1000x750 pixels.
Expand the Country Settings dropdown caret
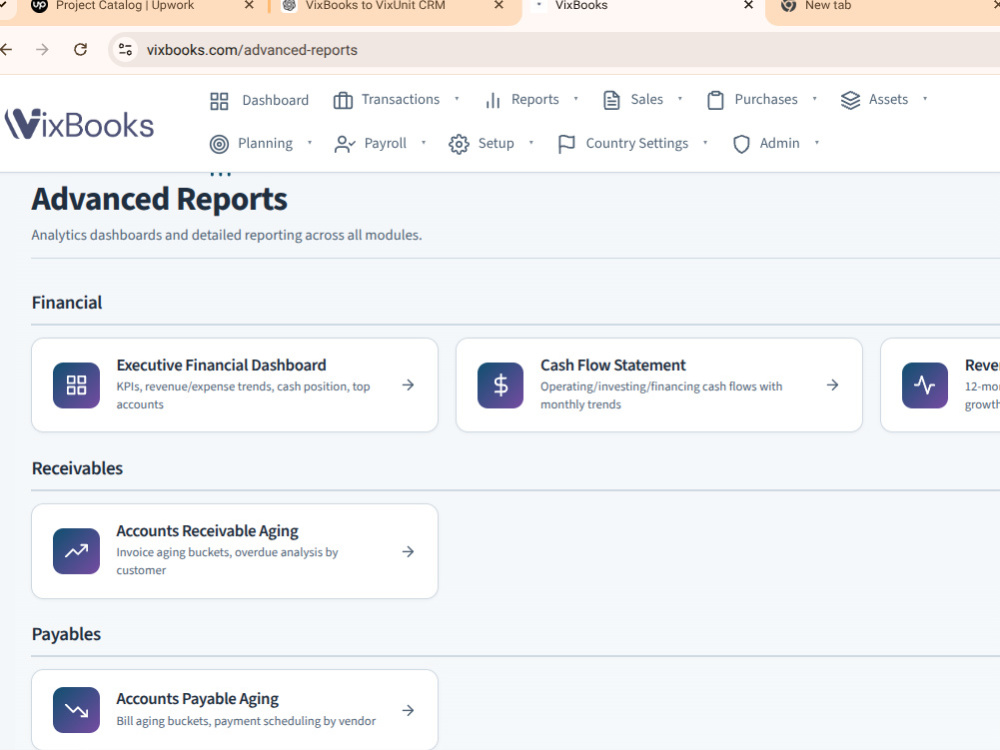(x=705, y=143)
